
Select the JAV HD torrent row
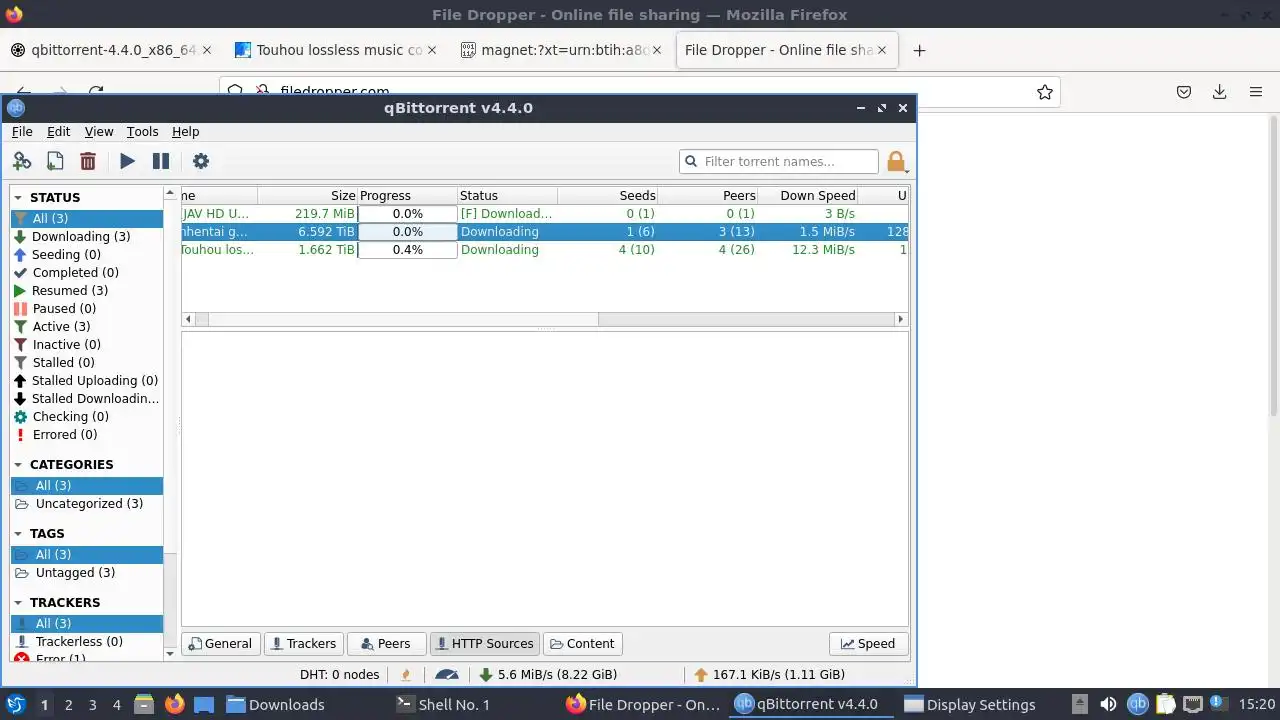coord(544,214)
